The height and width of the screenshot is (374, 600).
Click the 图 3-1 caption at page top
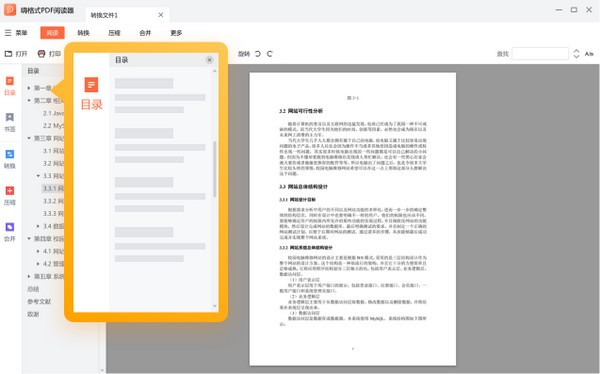353,98
